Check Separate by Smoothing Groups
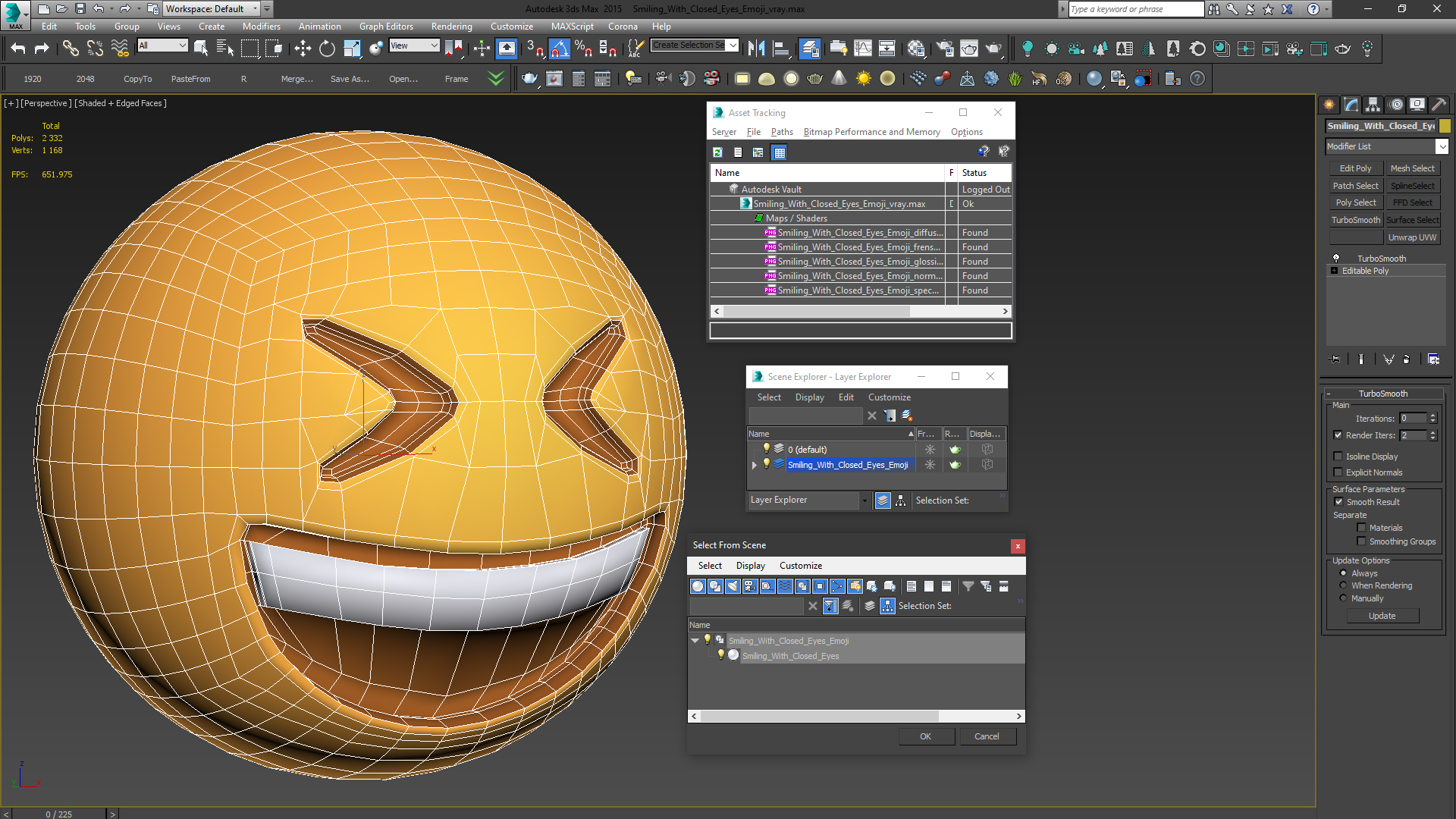 [x=1361, y=541]
